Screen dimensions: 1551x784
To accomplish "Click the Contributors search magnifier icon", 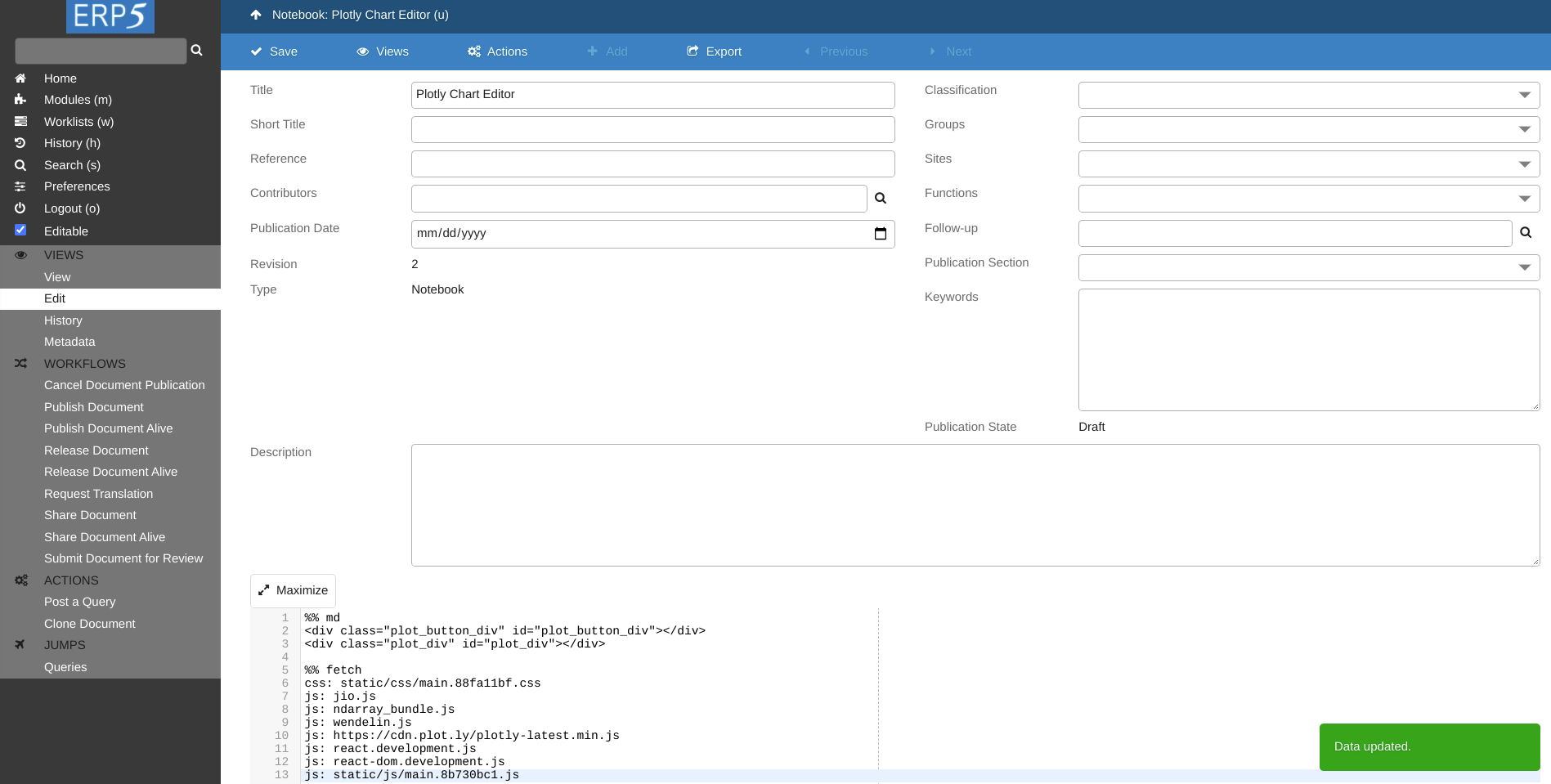I will (881, 198).
